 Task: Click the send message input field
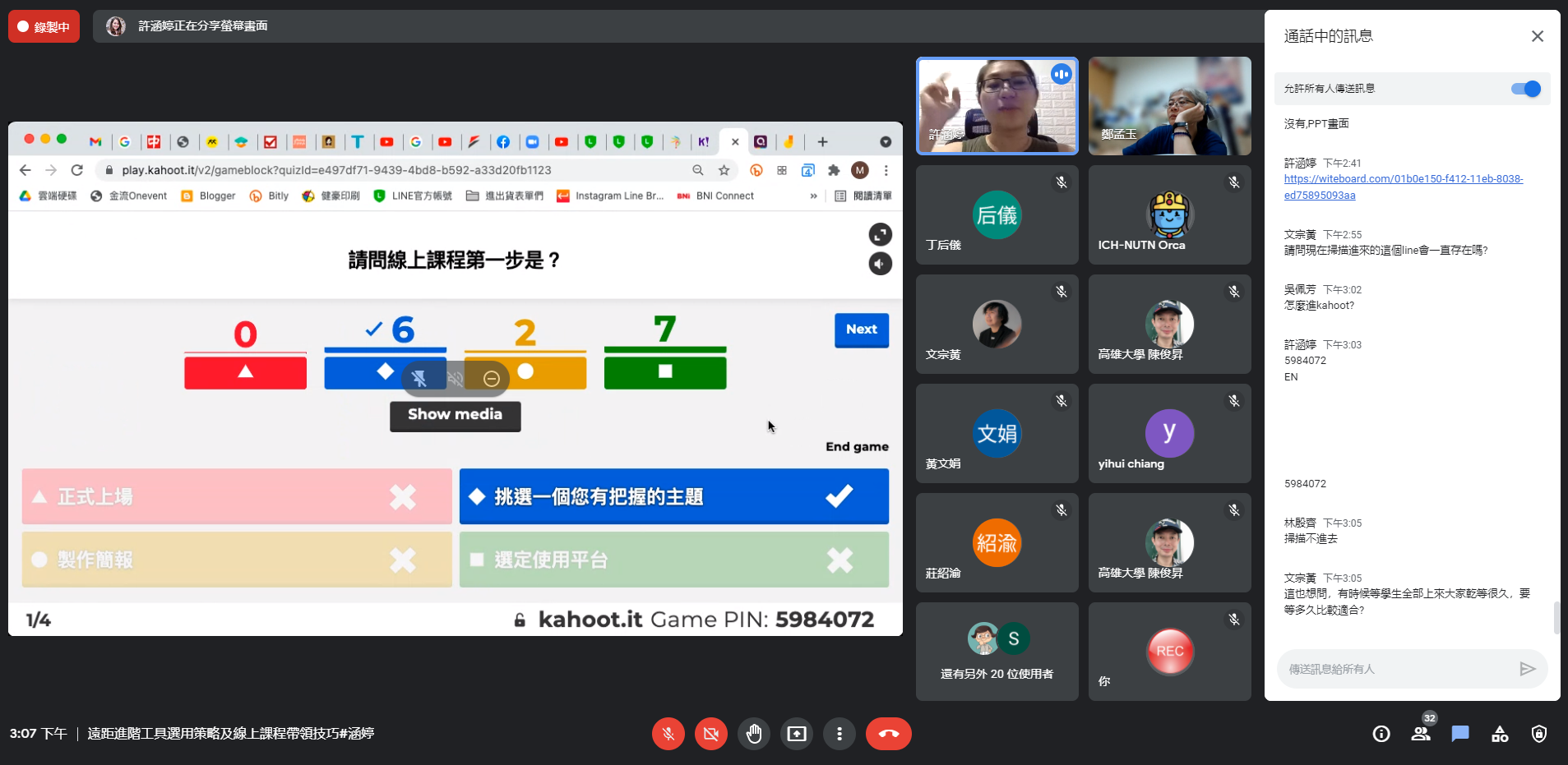click(x=1398, y=669)
